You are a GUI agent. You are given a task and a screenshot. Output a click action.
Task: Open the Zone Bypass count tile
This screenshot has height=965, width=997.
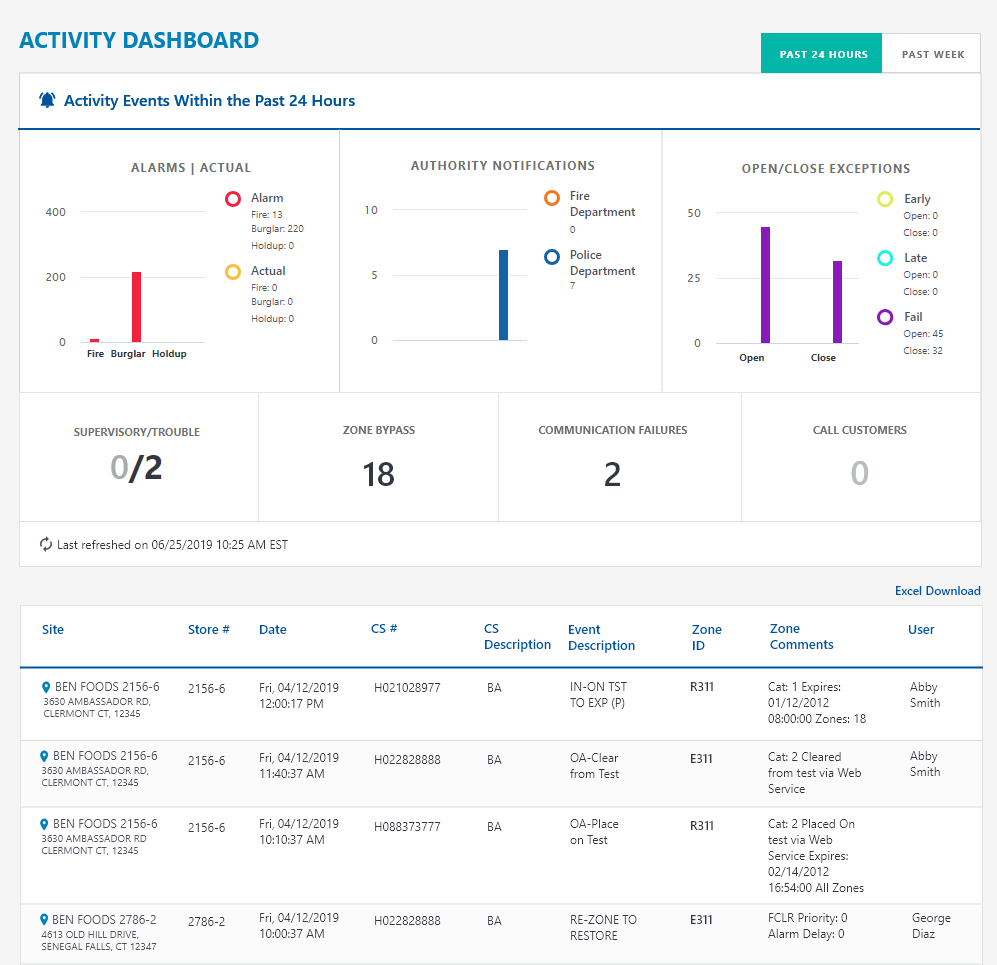tap(378, 458)
